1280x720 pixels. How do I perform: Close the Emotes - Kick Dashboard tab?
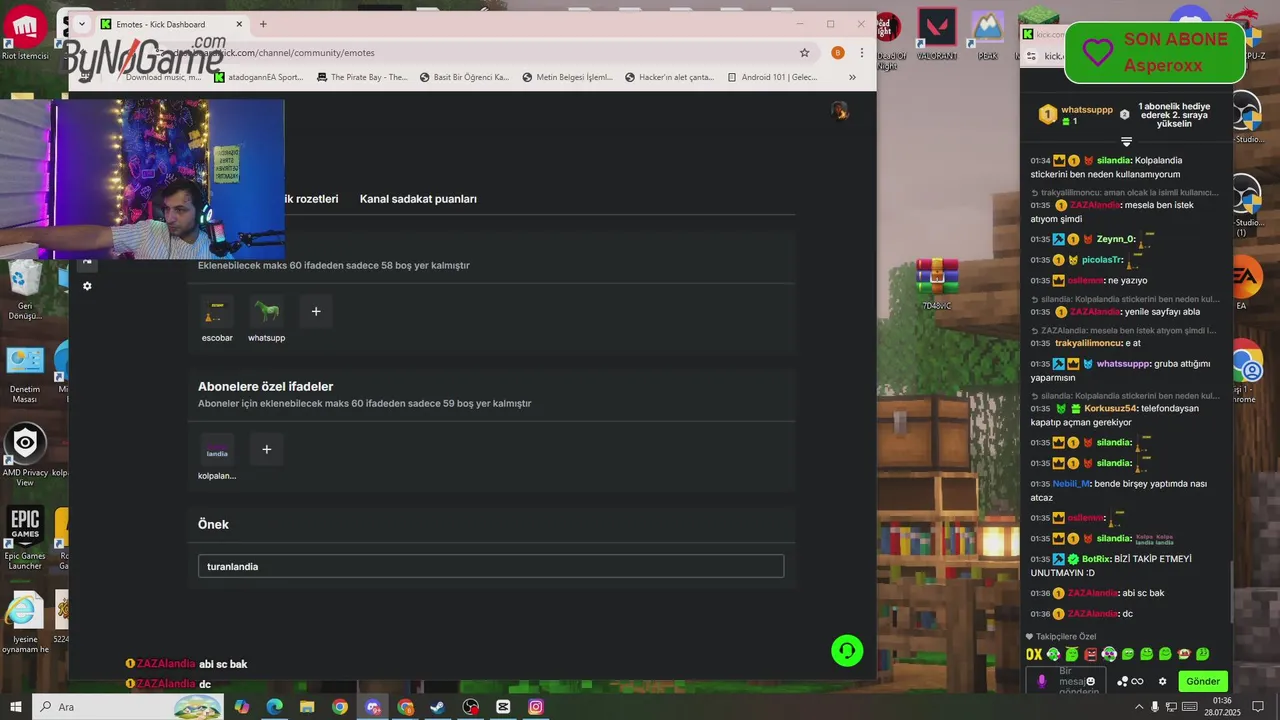(239, 24)
